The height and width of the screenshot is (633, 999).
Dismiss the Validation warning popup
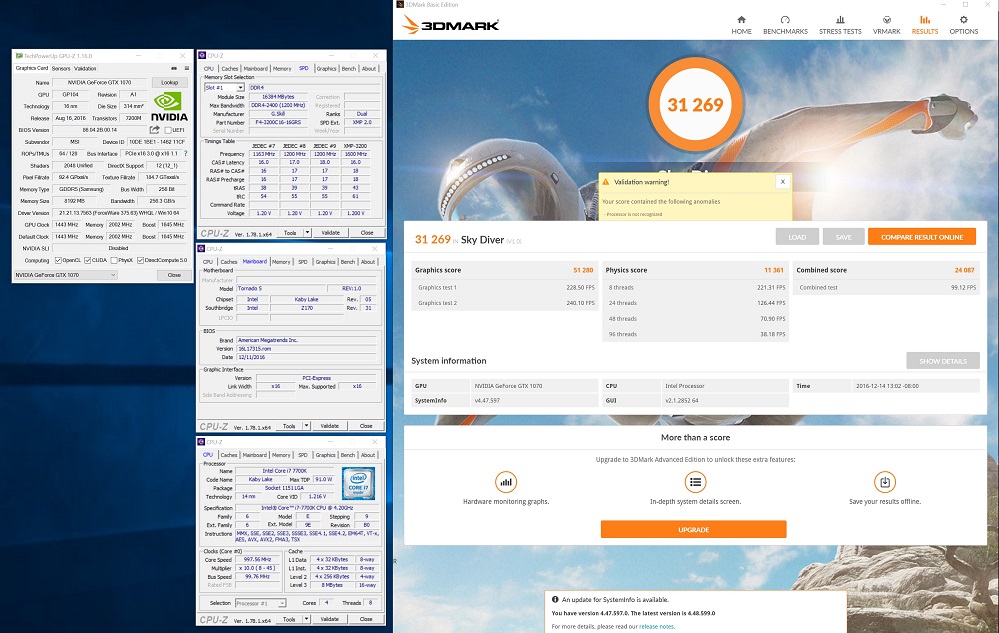point(782,182)
